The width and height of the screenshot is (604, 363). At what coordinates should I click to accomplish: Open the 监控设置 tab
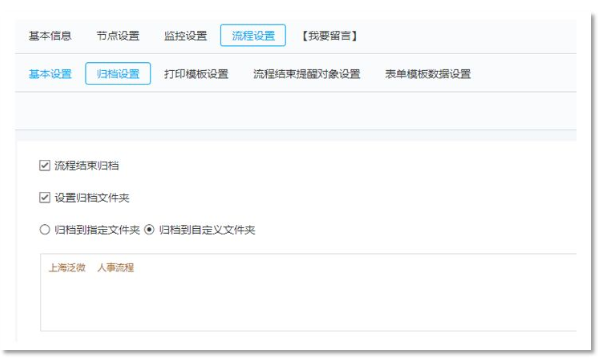(186, 36)
